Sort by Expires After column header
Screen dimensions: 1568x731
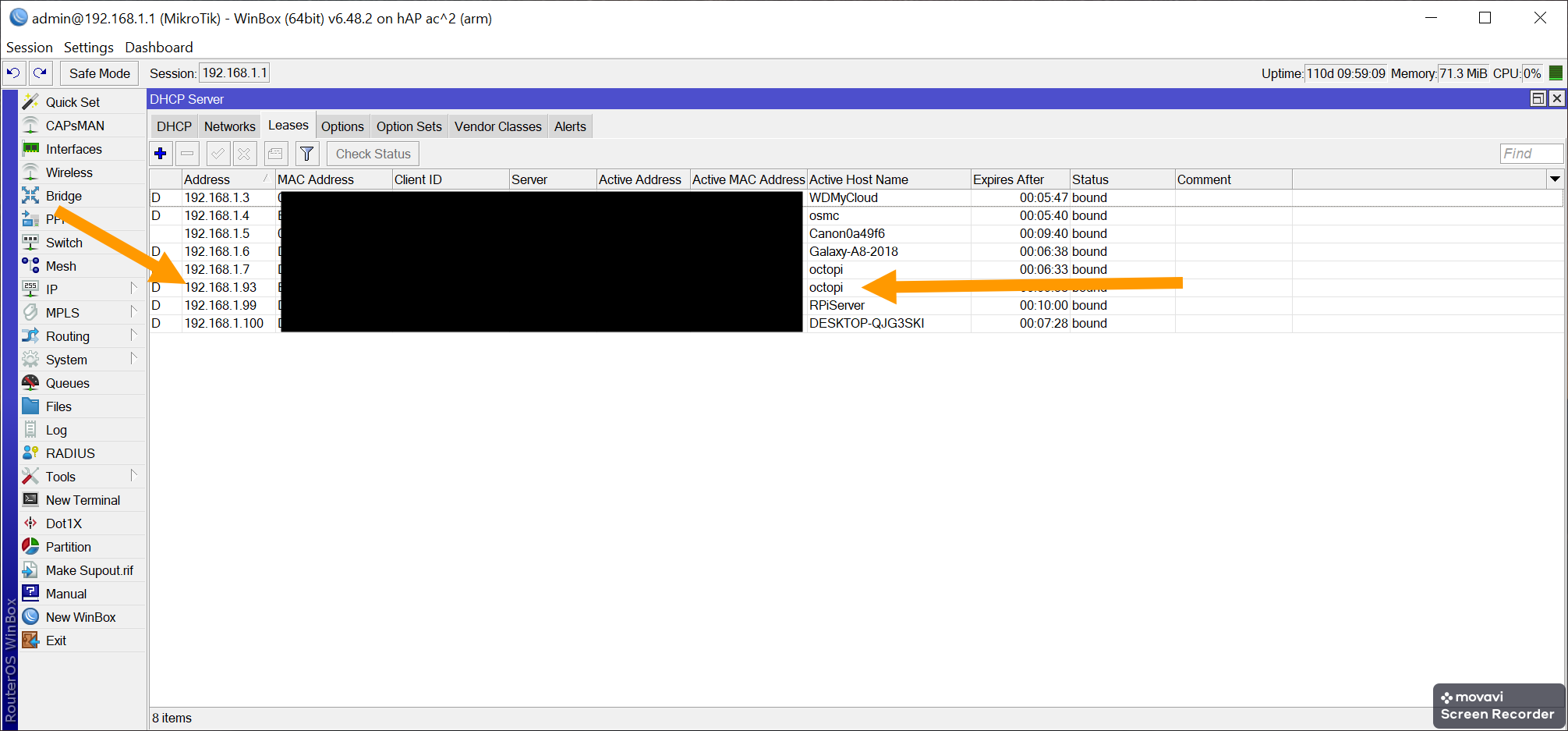[1020, 179]
